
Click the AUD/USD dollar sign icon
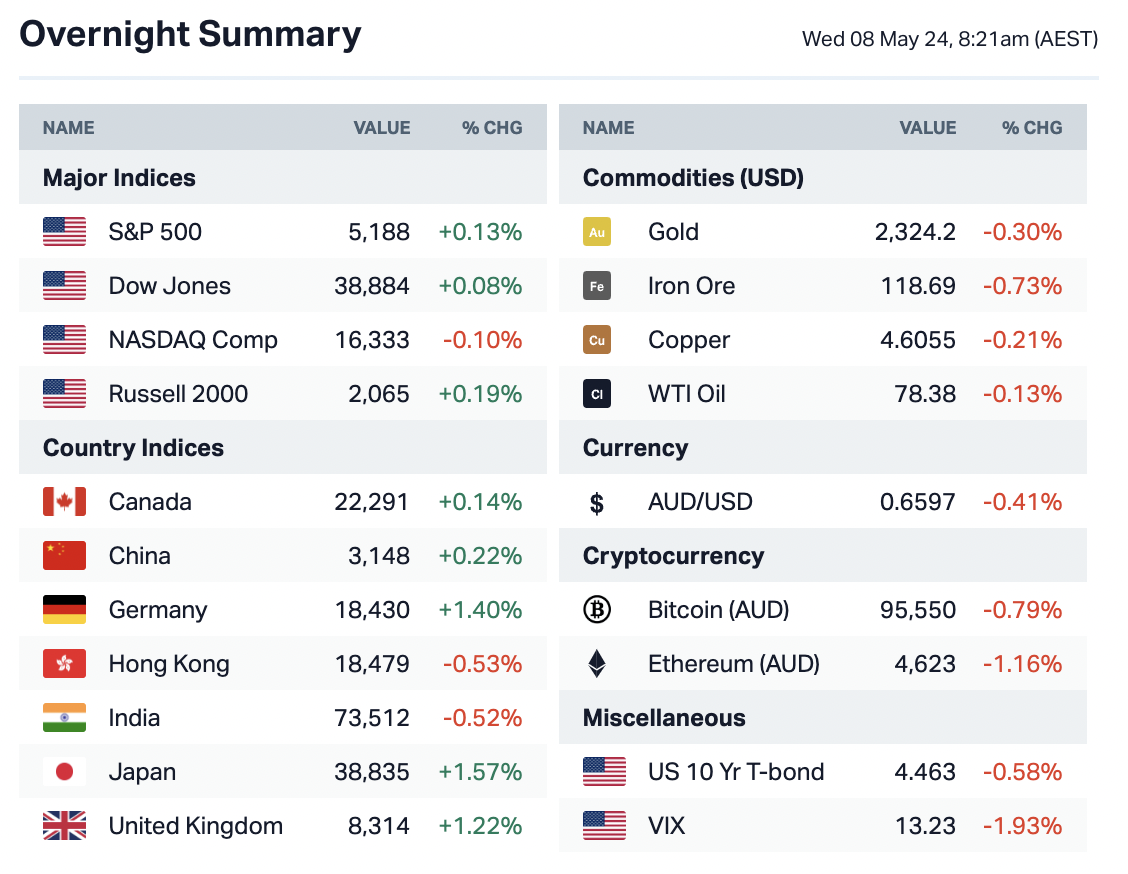(x=597, y=503)
